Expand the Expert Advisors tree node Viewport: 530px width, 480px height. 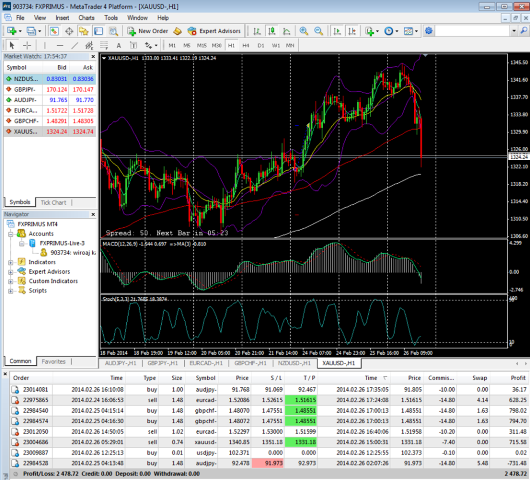pyautogui.click(x=10, y=272)
